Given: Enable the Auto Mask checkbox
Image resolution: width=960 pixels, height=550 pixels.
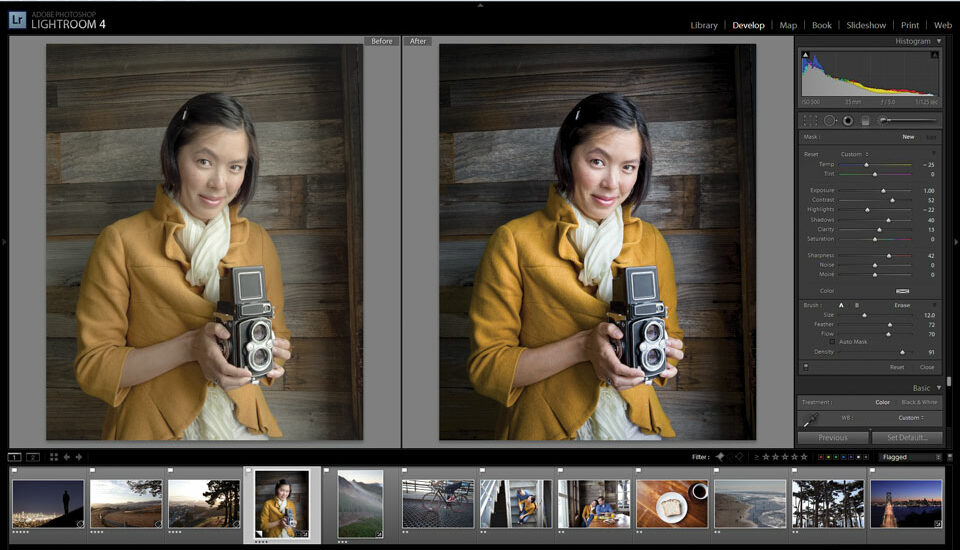Looking at the screenshot, I should pyautogui.click(x=832, y=342).
